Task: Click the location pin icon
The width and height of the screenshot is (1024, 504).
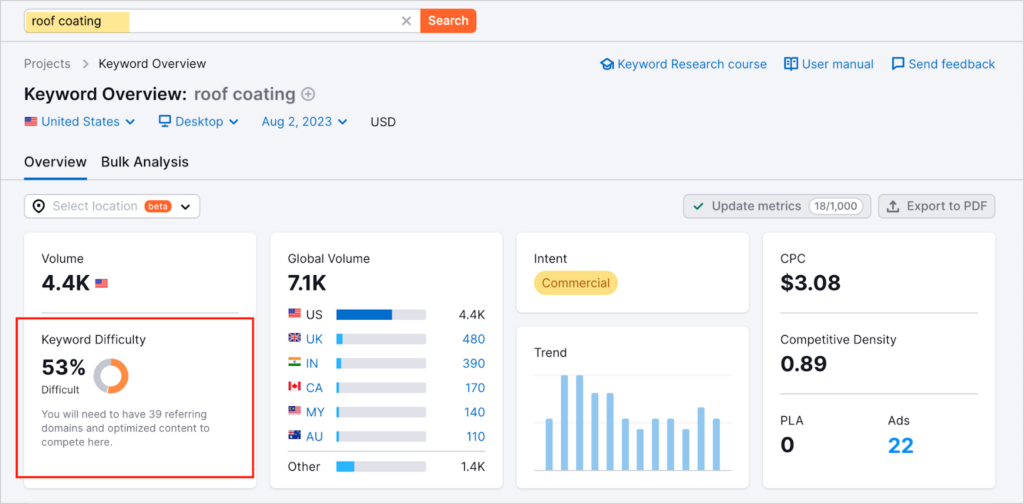Action: click(x=39, y=206)
